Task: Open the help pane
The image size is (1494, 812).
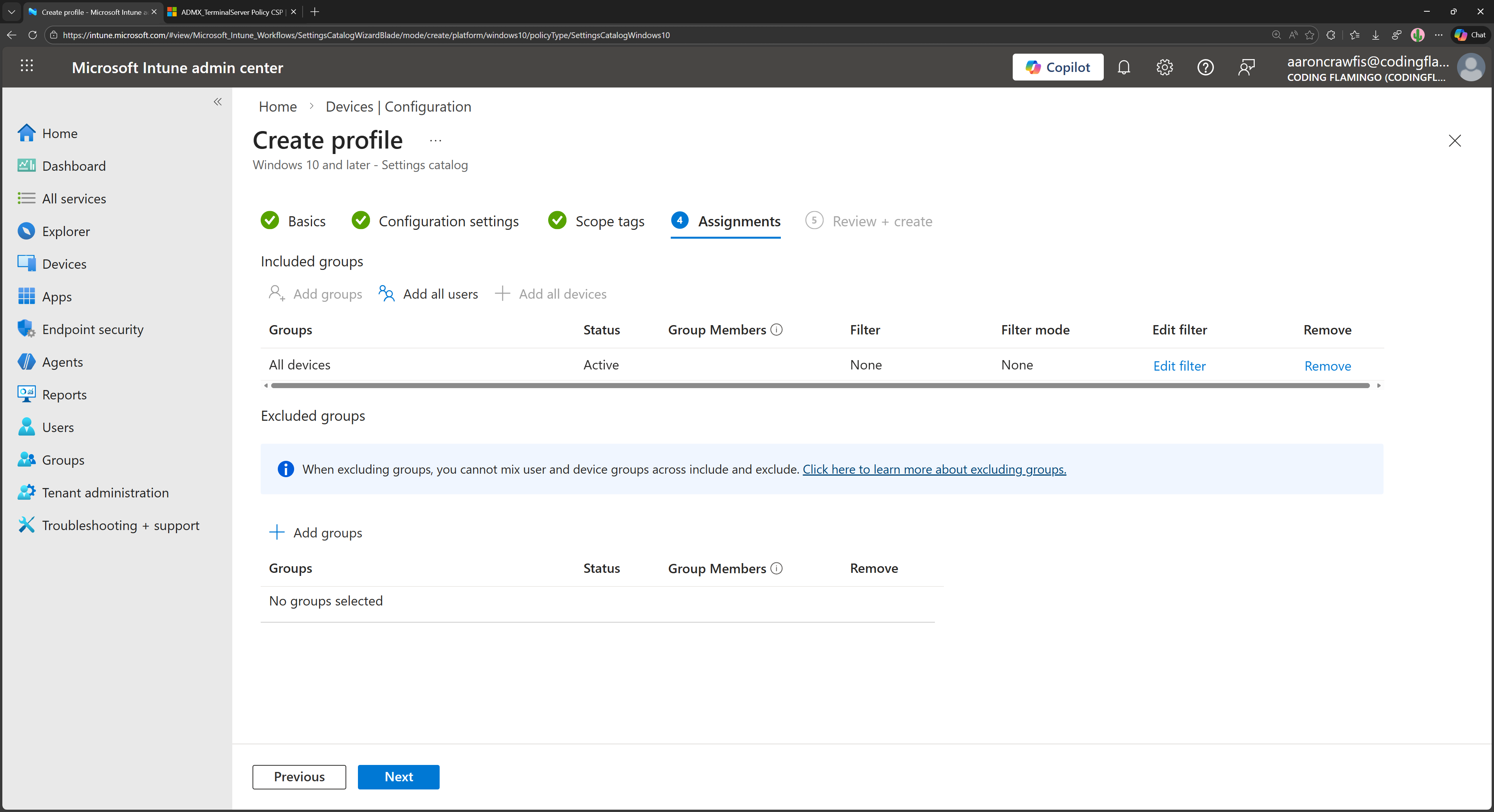Action: tap(1205, 66)
